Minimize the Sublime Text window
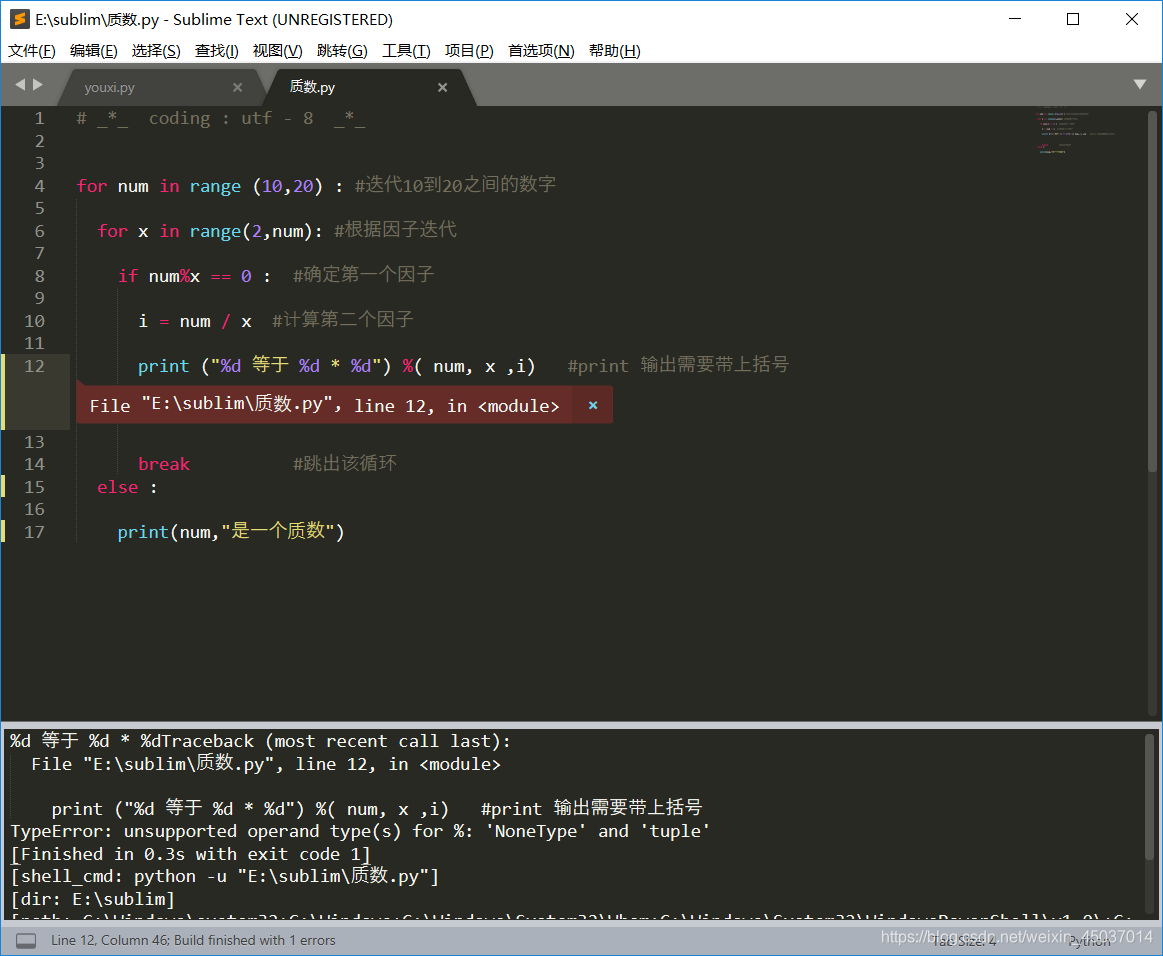 point(1015,19)
